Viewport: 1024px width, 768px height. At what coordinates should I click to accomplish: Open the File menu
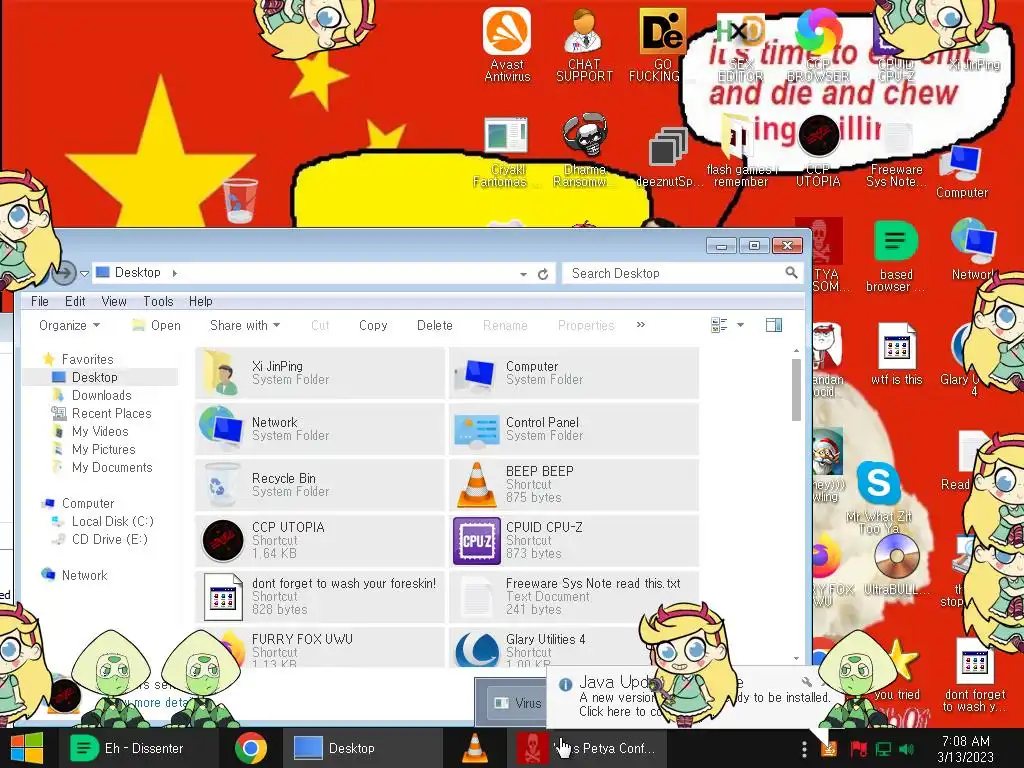(40, 301)
